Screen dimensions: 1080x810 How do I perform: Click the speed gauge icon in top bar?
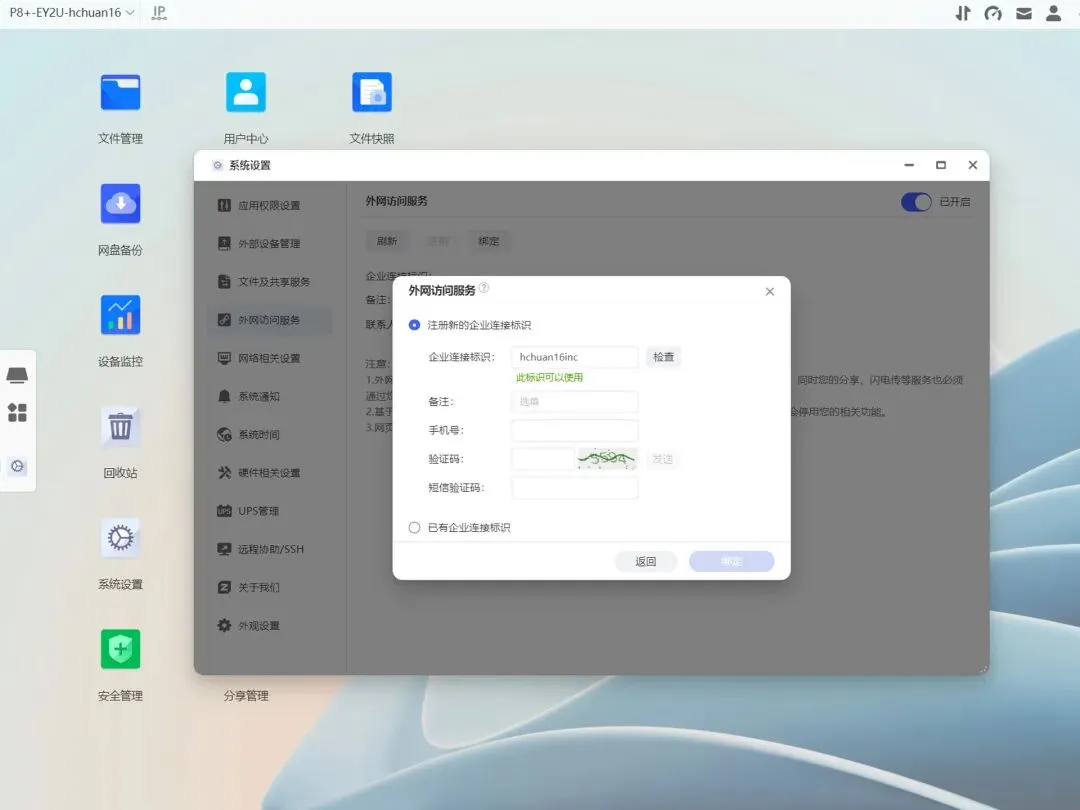pyautogui.click(x=993, y=13)
